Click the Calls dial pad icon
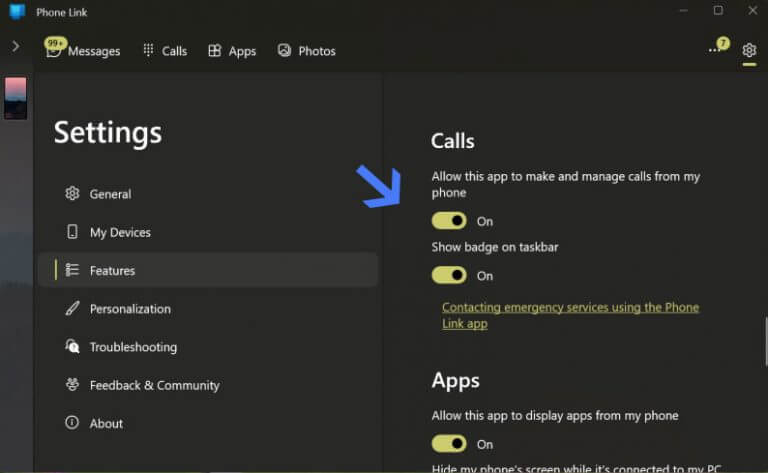The height and width of the screenshot is (473, 768). pyautogui.click(x=148, y=50)
